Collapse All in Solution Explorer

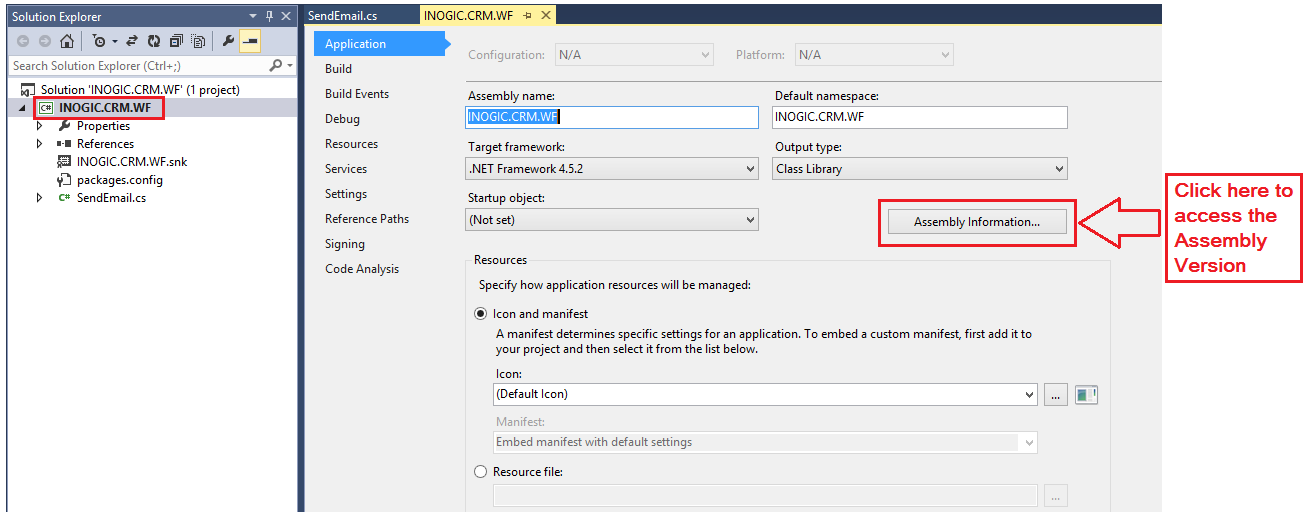click(x=176, y=41)
